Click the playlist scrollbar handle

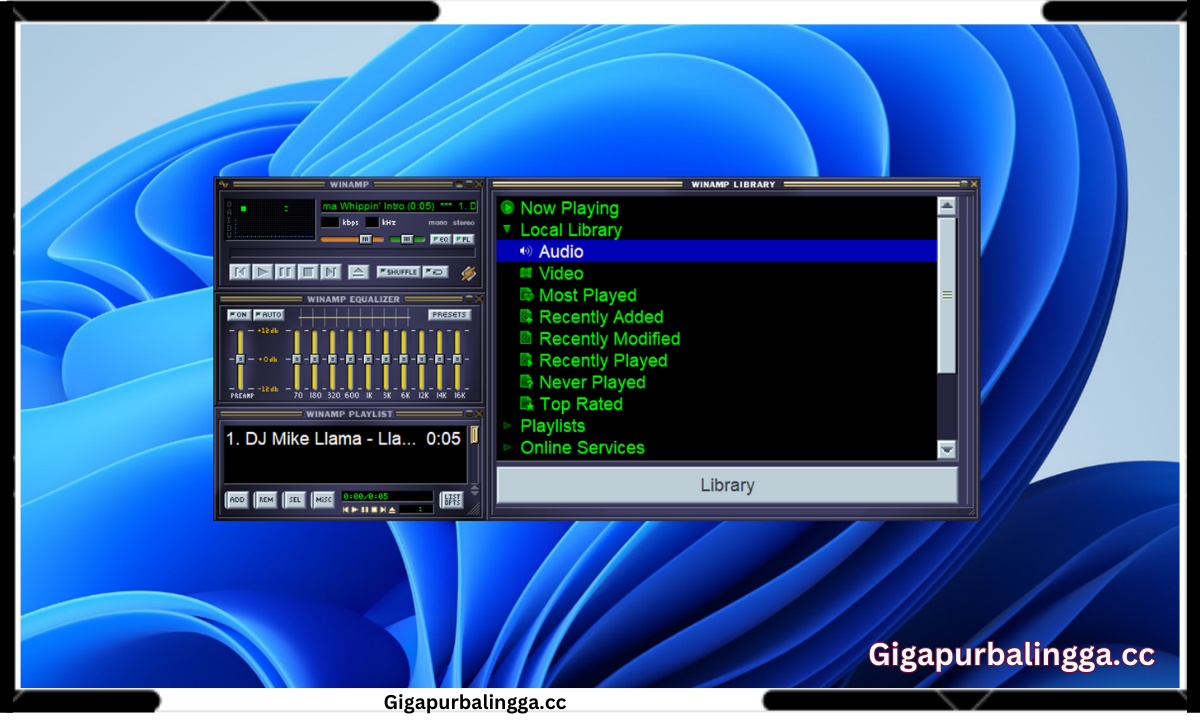coord(474,435)
